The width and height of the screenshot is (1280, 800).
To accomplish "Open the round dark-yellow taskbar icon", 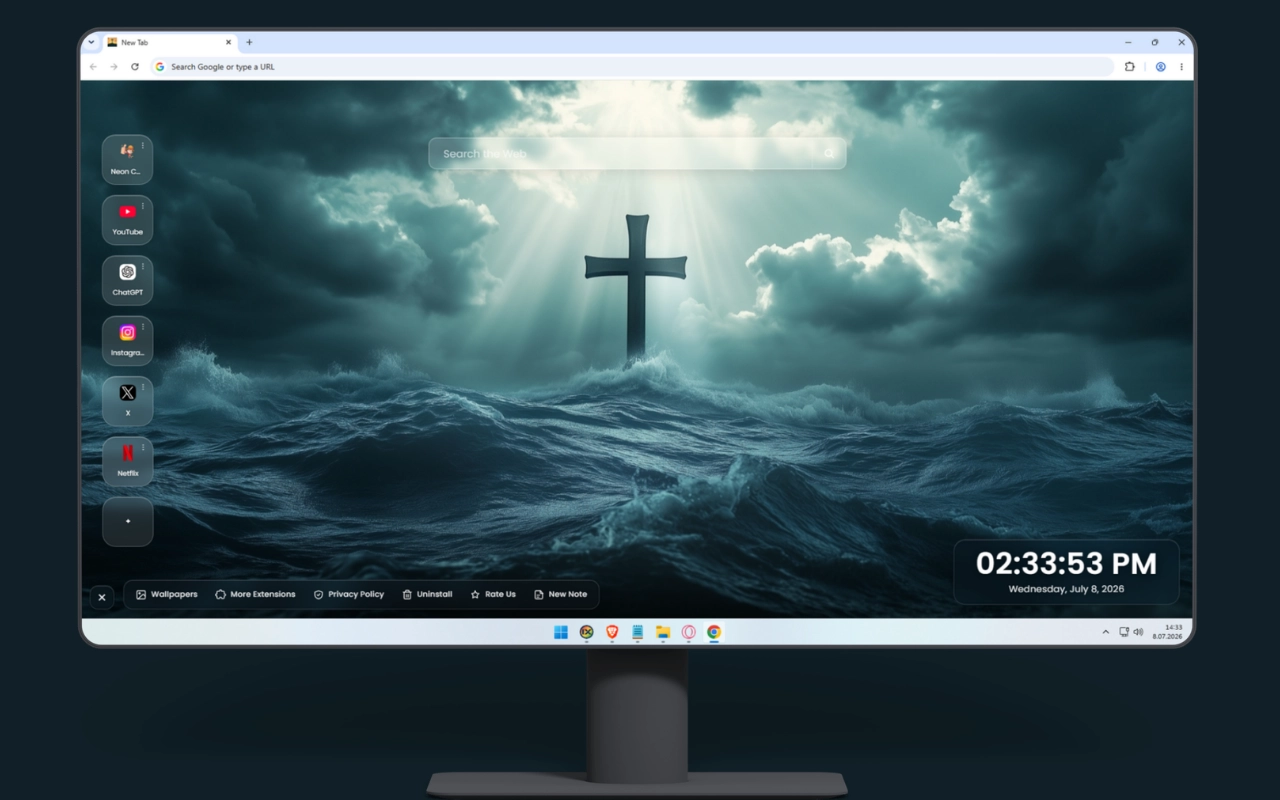I will (587, 632).
